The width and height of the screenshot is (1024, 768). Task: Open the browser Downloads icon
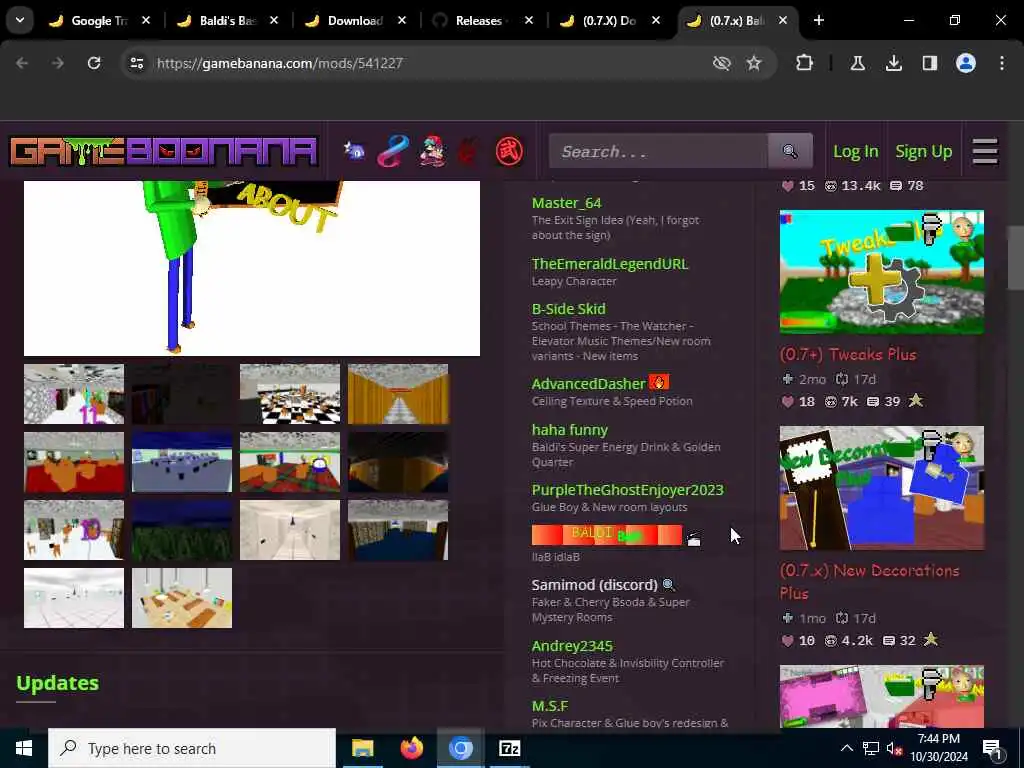894,63
